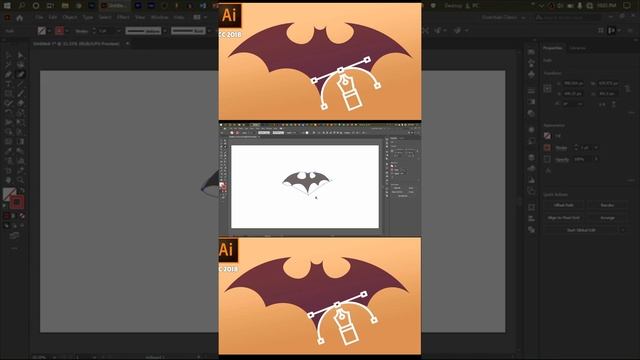Open the Windows Start menu

(x=7, y=6)
